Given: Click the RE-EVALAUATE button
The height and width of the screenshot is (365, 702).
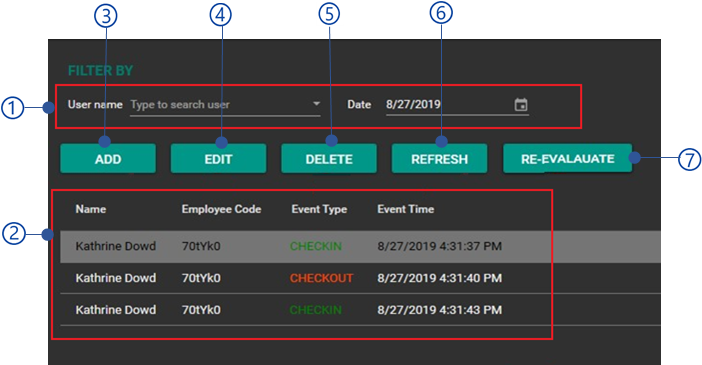Looking at the screenshot, I should pyautogui.click(x=568, y=159).
